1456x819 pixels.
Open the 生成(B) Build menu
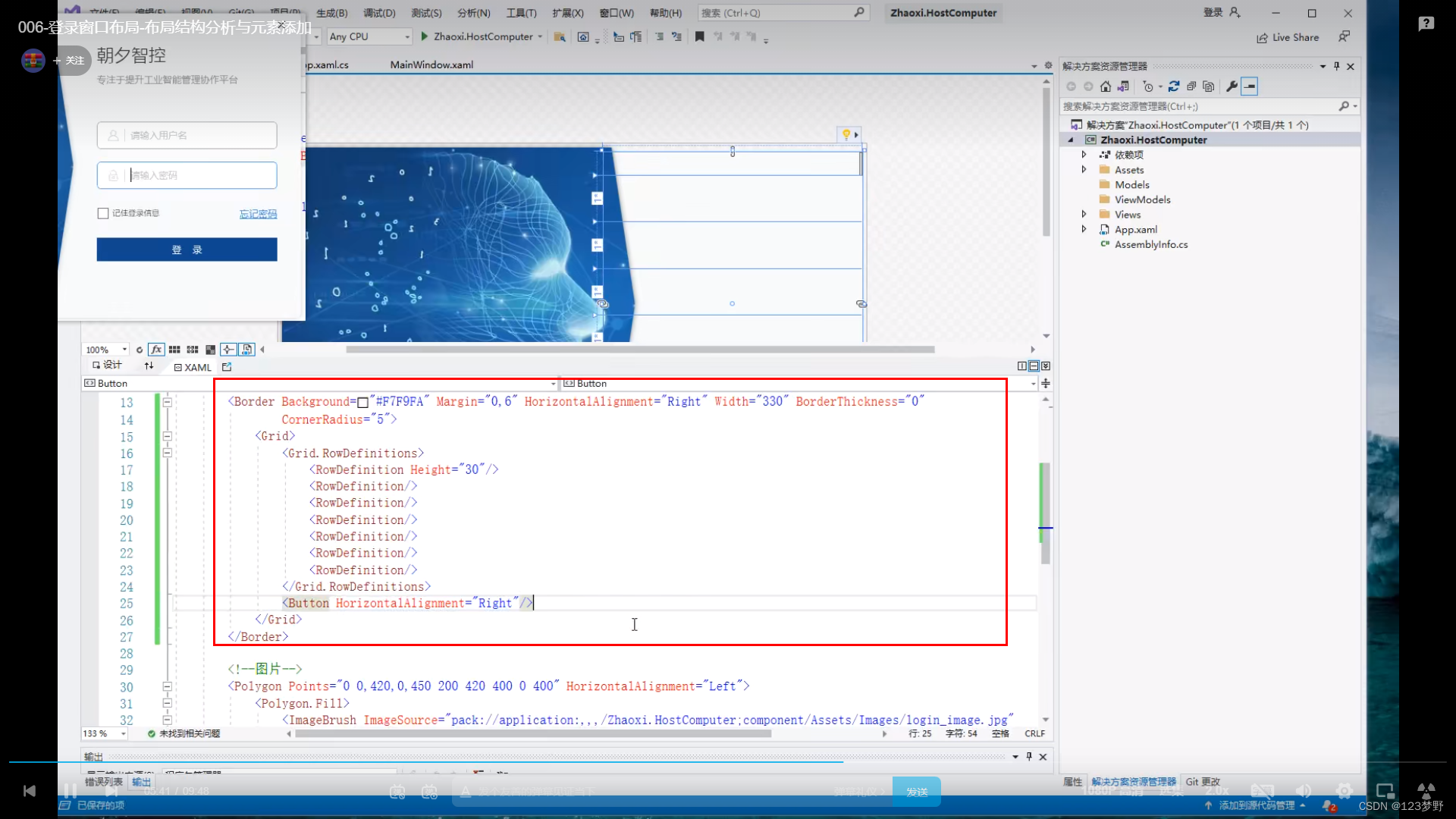331,13
